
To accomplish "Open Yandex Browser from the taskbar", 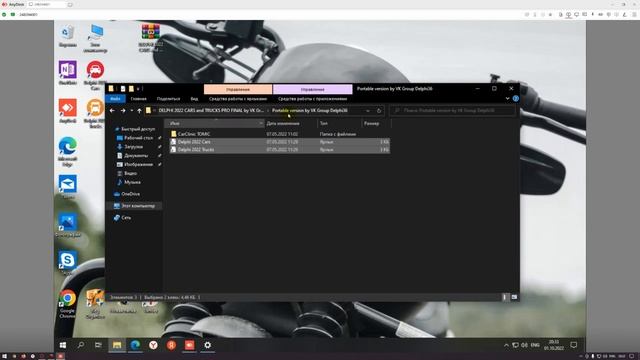I will [153, 345].
